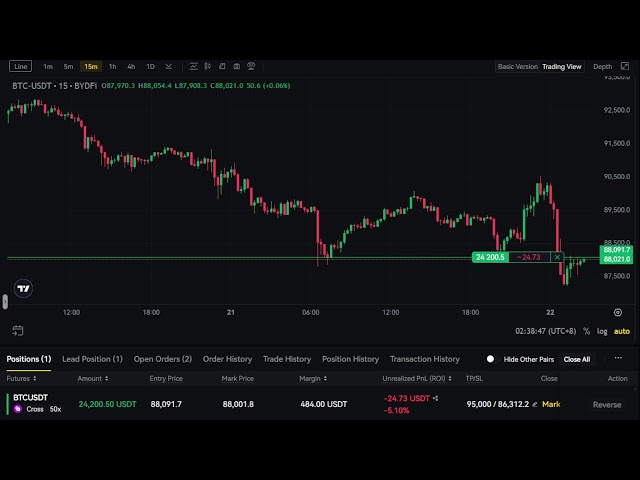
Task: Select the Trading View chart mode
Action: click(562, 67)
